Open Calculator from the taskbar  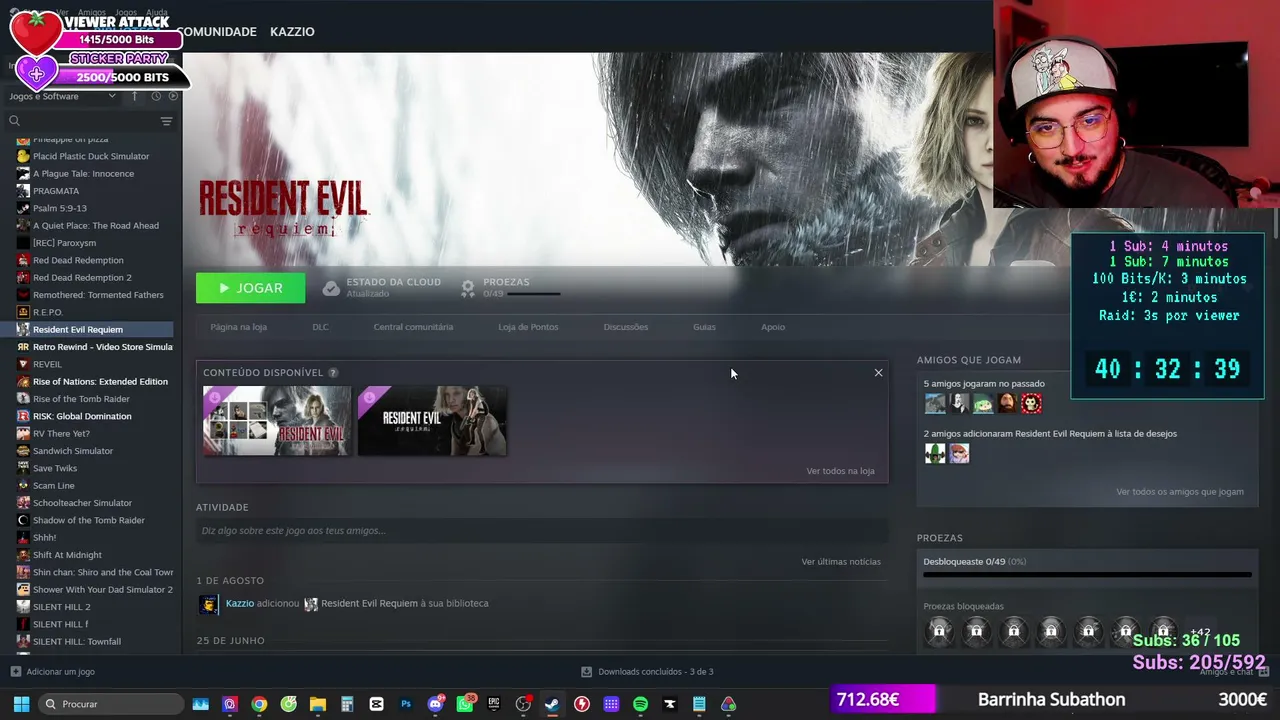click(x=347, y=704)
